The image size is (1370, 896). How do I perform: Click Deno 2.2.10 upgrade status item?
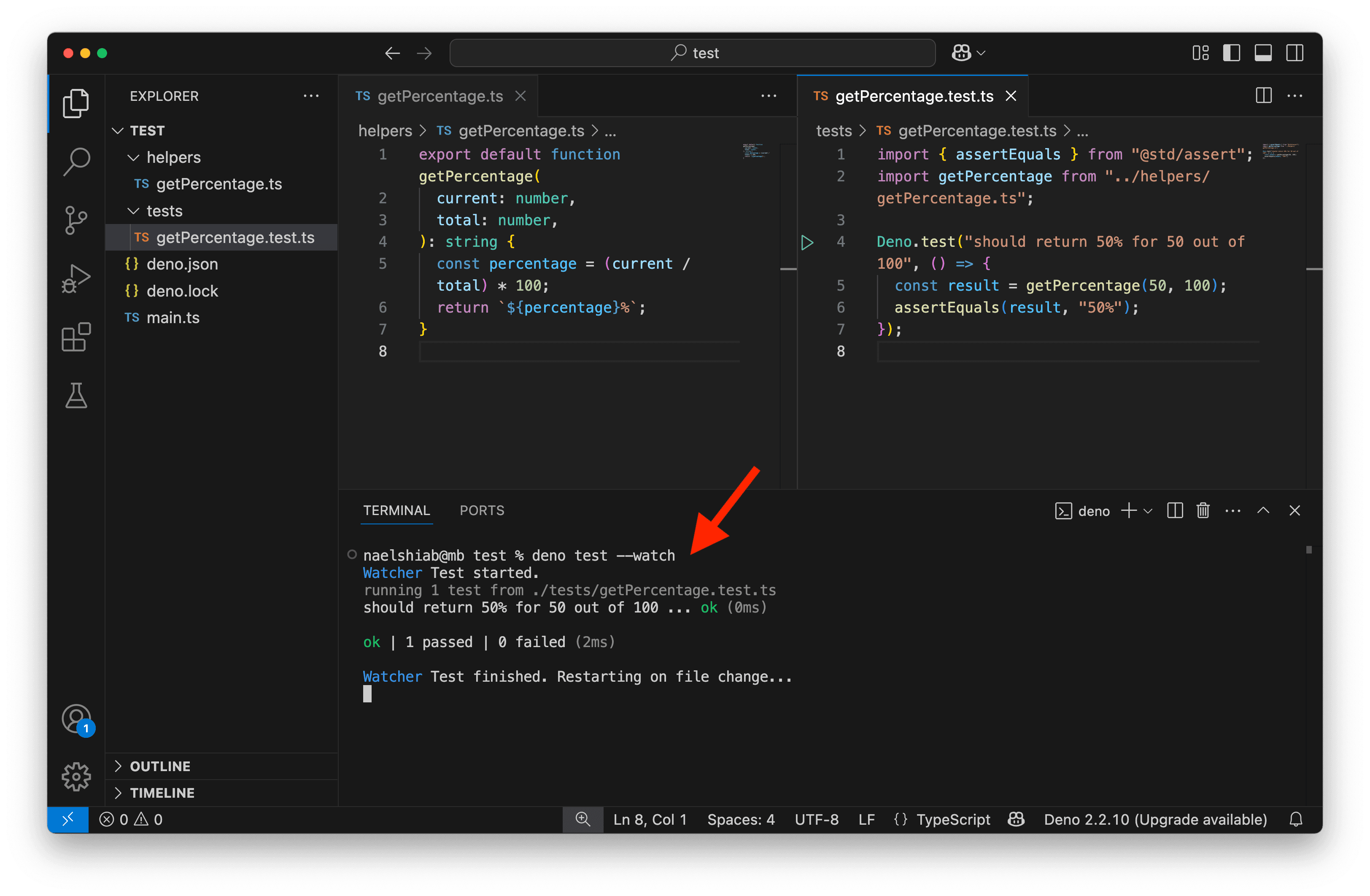tap(1155, 819)
